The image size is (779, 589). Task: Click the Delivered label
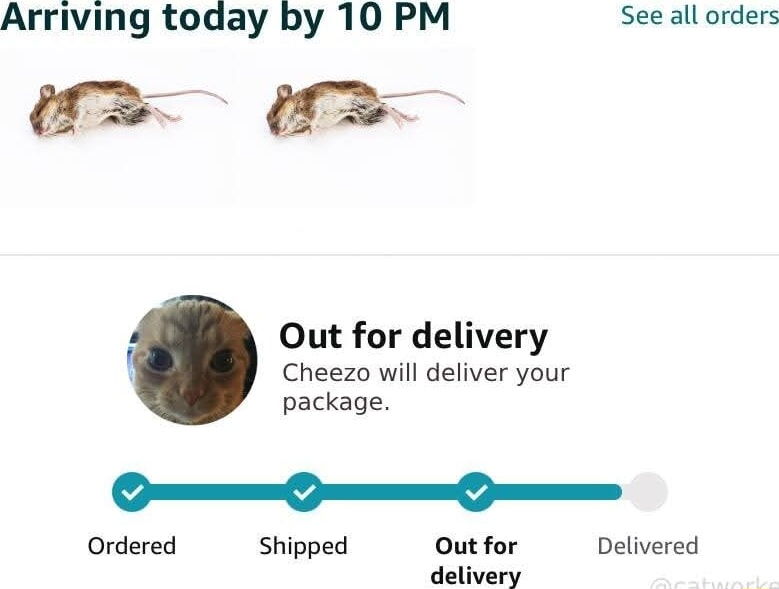tap(648, 546)
